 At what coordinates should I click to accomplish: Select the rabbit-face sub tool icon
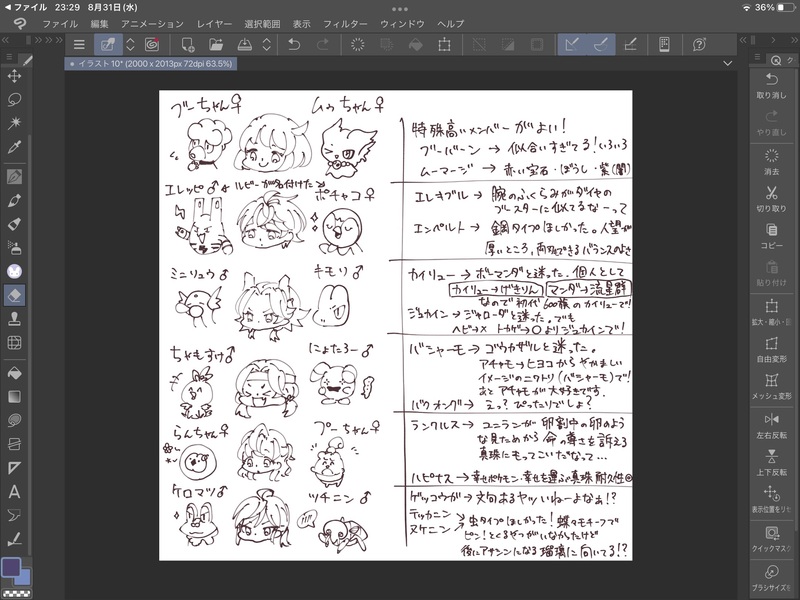[x=14, y=271]
